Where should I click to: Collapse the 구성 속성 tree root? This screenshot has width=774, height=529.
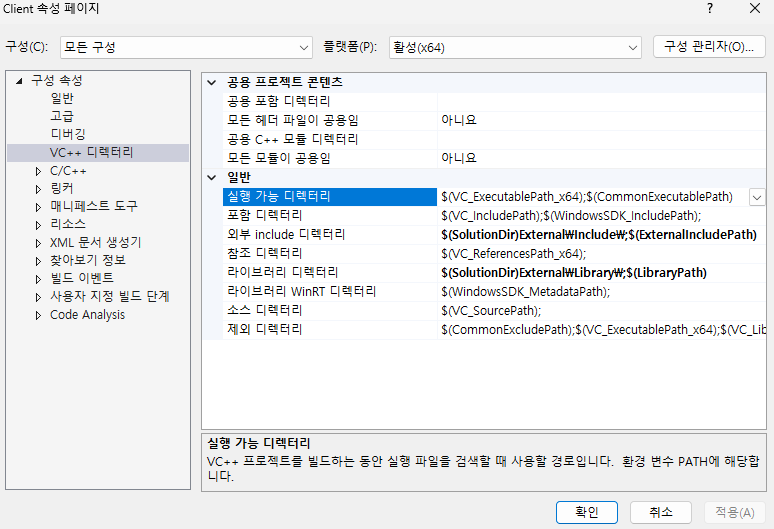[x=19, y=80]
